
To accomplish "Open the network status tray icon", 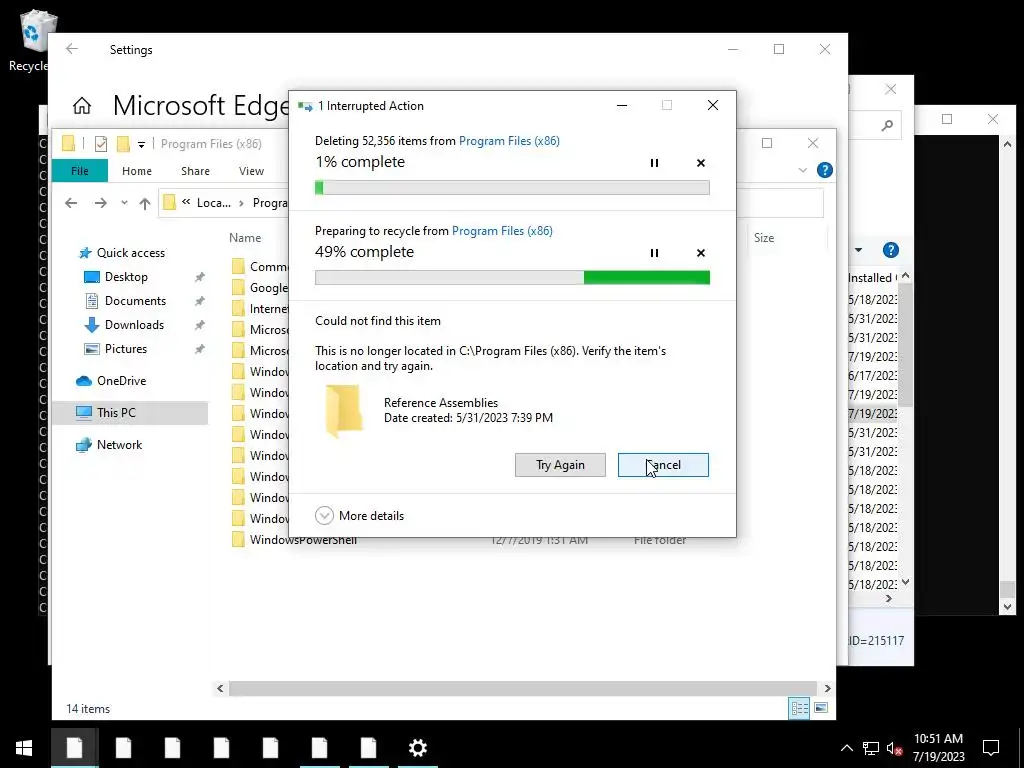I will click(871, 748).
